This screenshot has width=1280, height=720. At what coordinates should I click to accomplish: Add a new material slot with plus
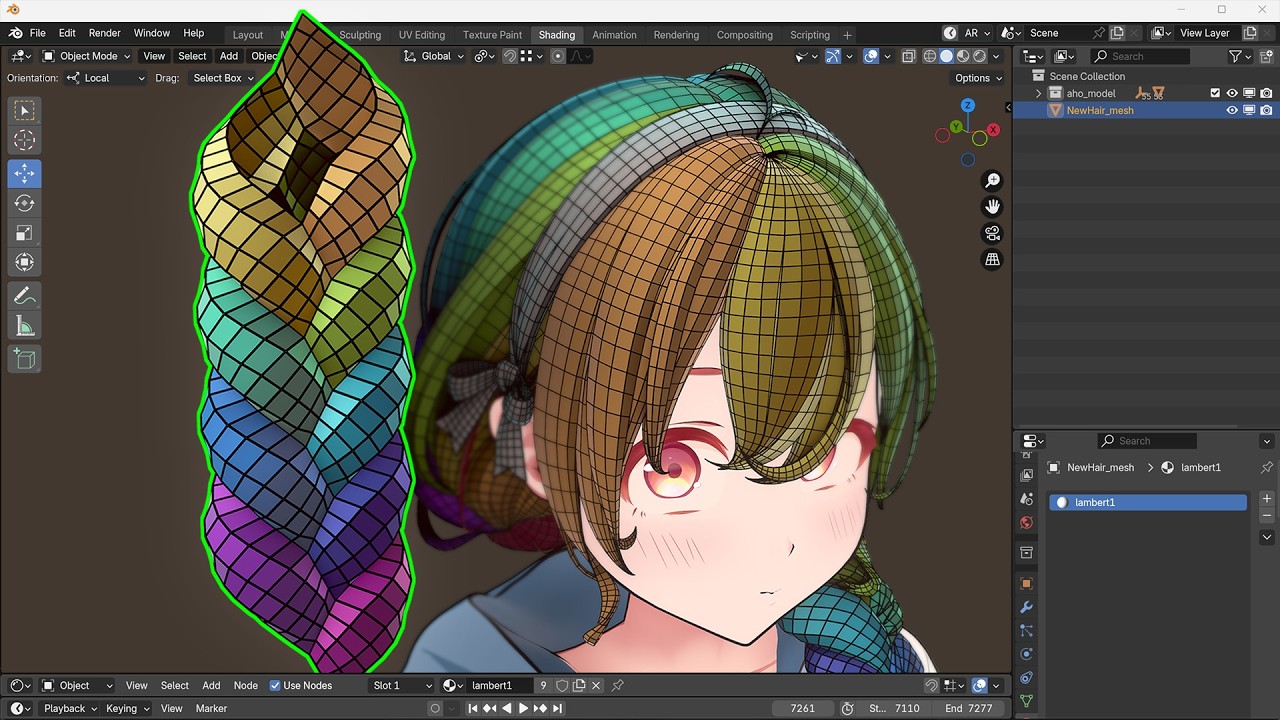(1267, 498)
